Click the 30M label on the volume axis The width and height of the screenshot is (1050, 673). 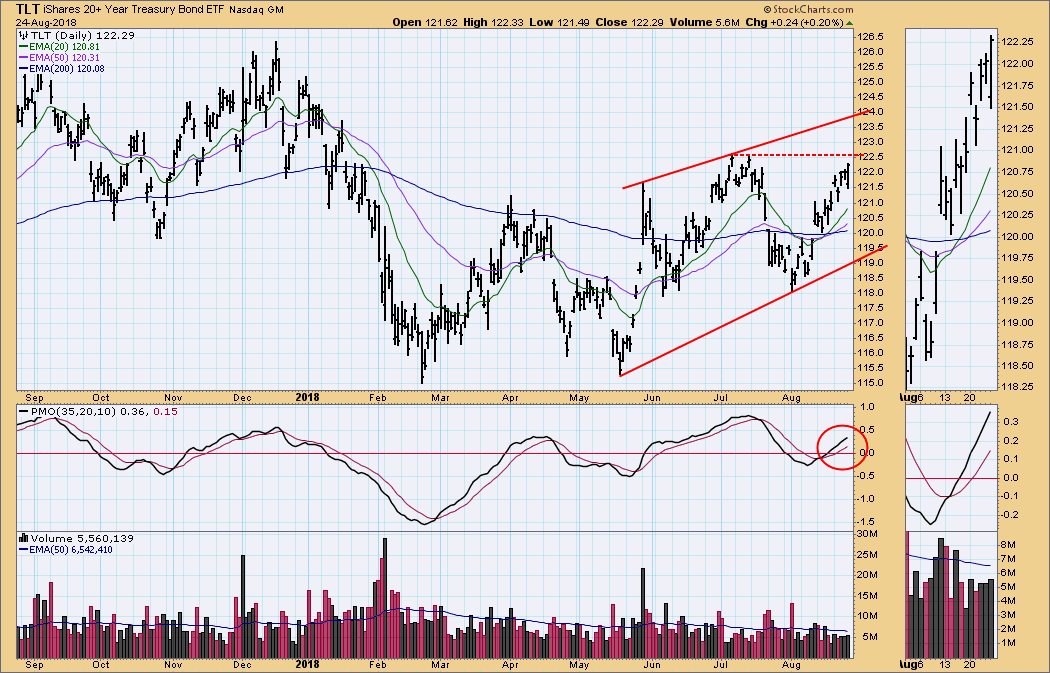pyautogui.click(x=868, y=534)
